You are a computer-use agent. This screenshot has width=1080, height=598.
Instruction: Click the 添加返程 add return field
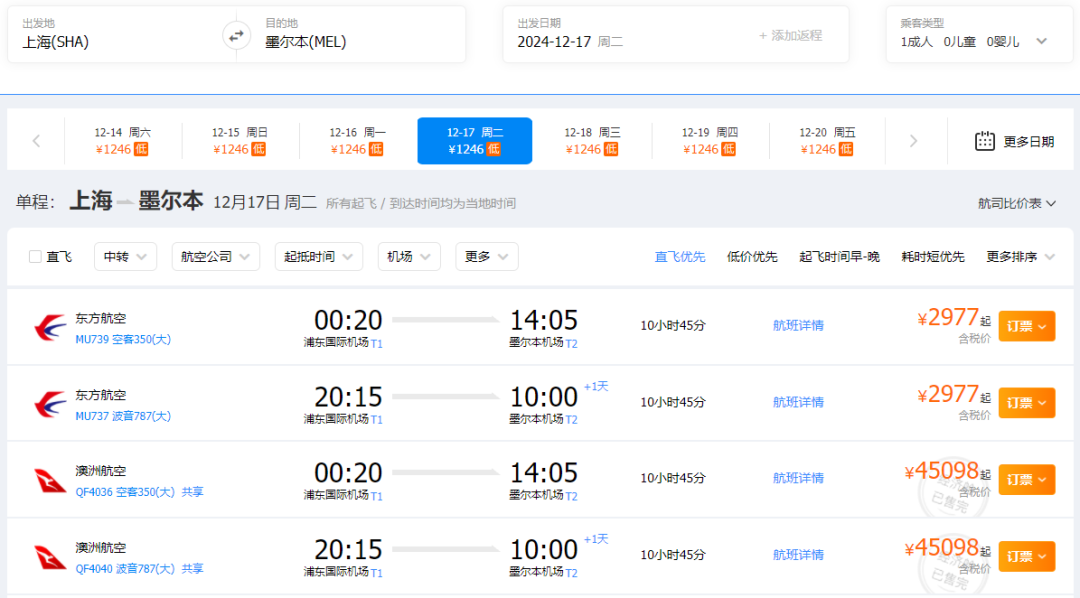click(x=790, y=35)
